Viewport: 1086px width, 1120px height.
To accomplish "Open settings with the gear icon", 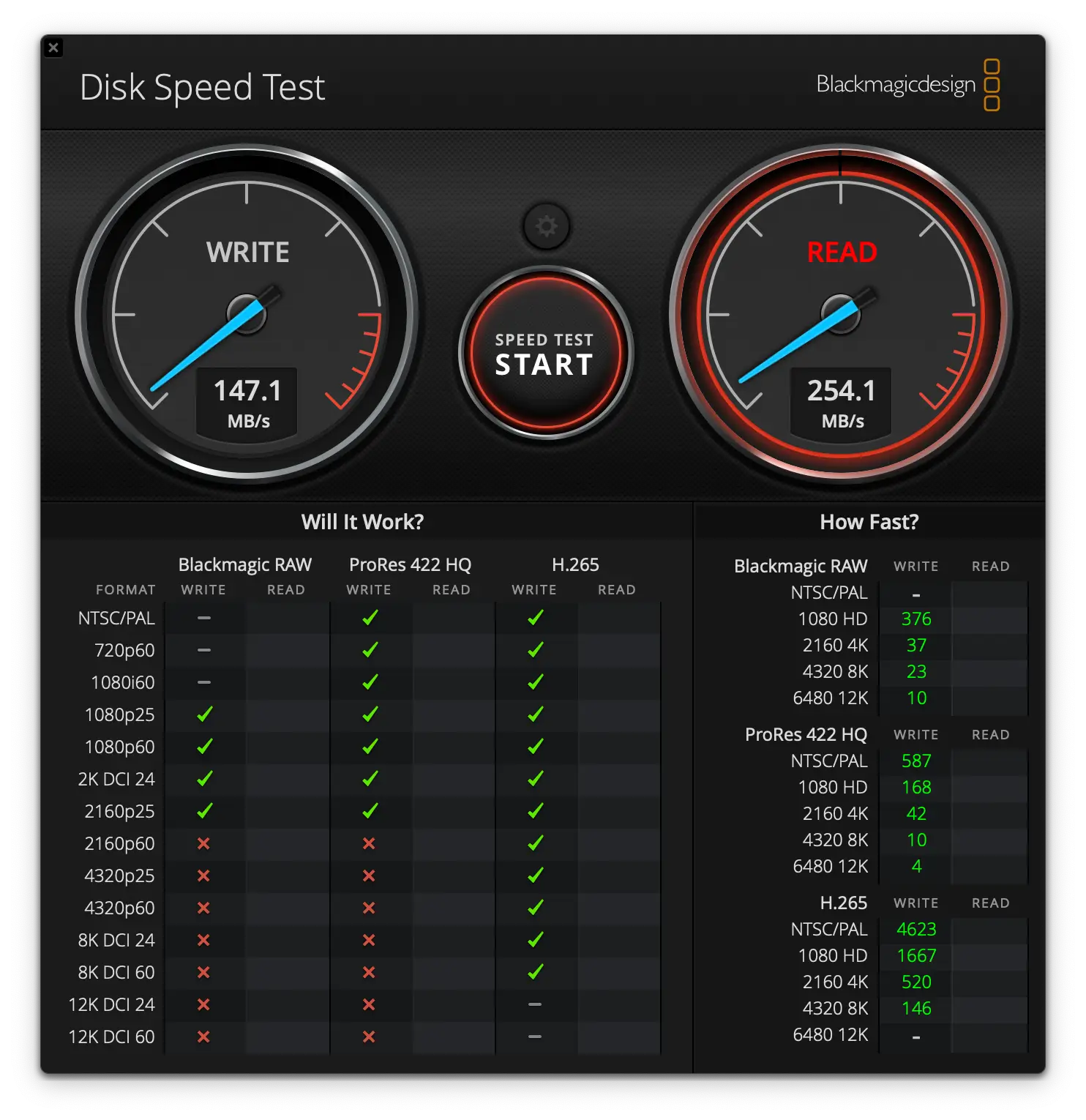I will (x=546, y=226).
